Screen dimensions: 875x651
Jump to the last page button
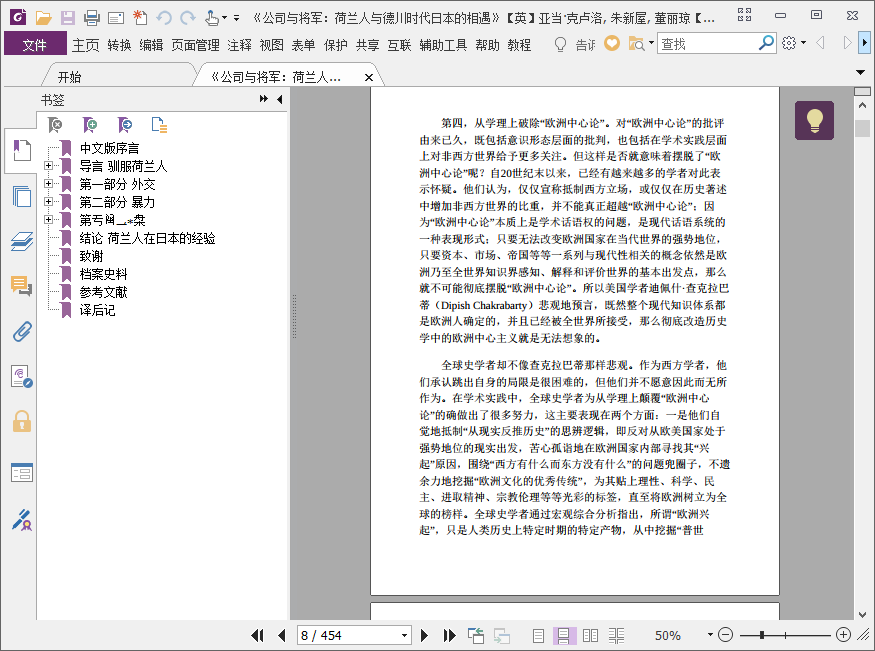tap(449, 635)
